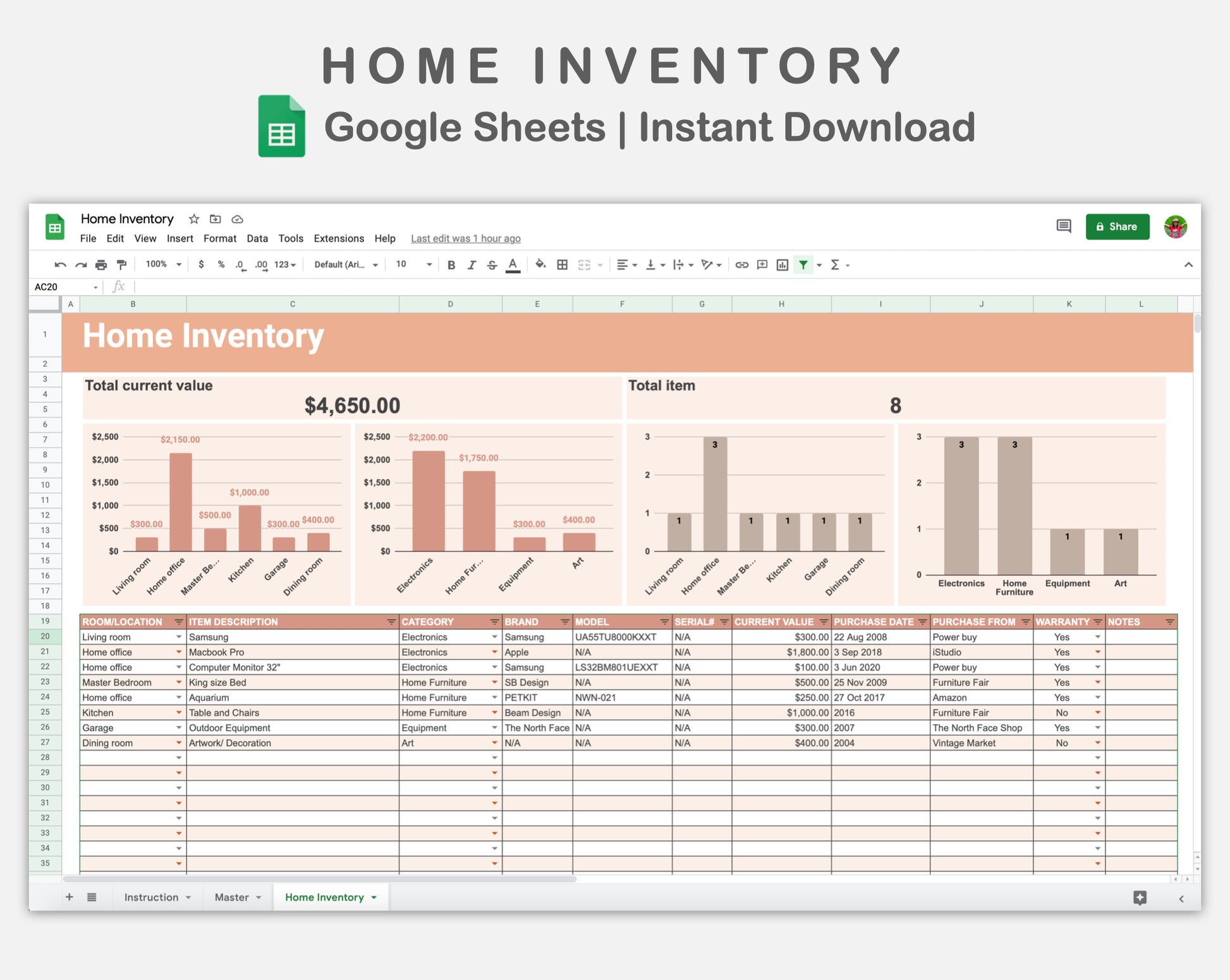The height and width of the screenshot is (980, 1230).
Task: Click the horizontal scrollbar
Action: 319,879
